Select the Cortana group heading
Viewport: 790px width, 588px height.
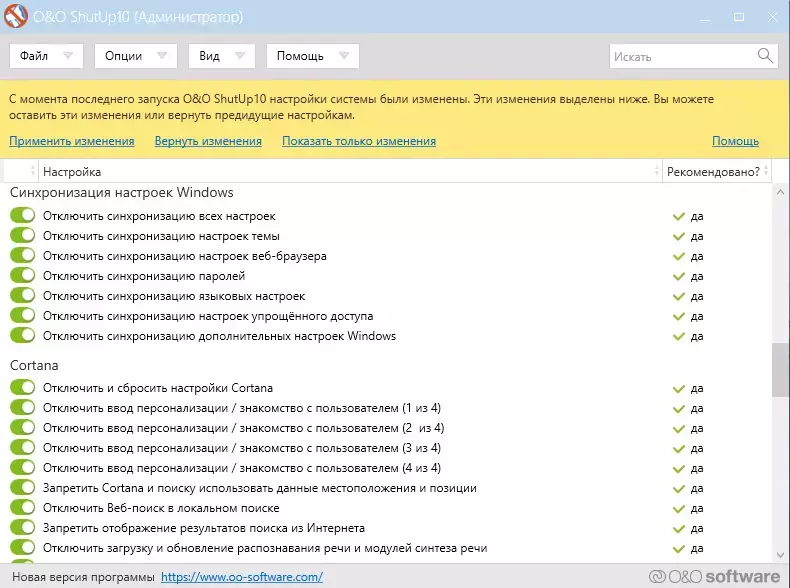point(34,365)
